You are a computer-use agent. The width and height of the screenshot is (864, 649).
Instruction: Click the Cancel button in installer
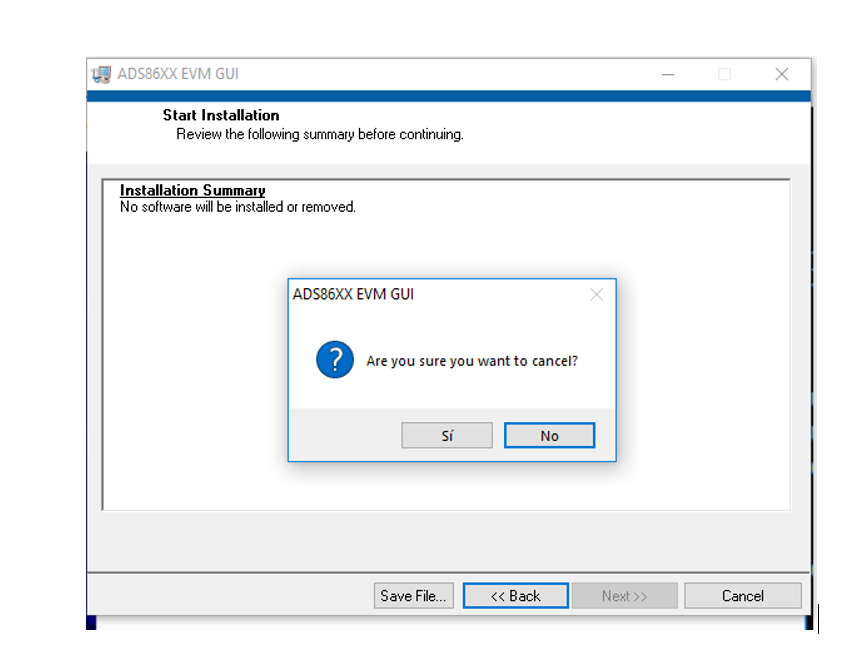(743, 596)
